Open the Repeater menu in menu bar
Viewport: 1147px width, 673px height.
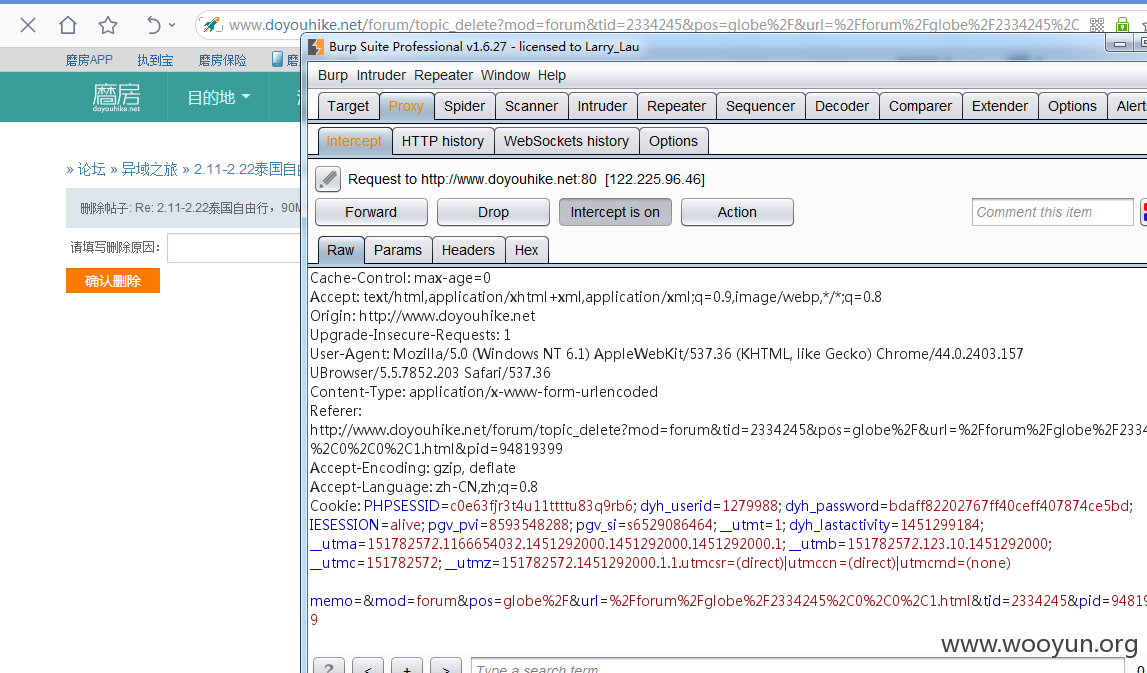point(443,75)
